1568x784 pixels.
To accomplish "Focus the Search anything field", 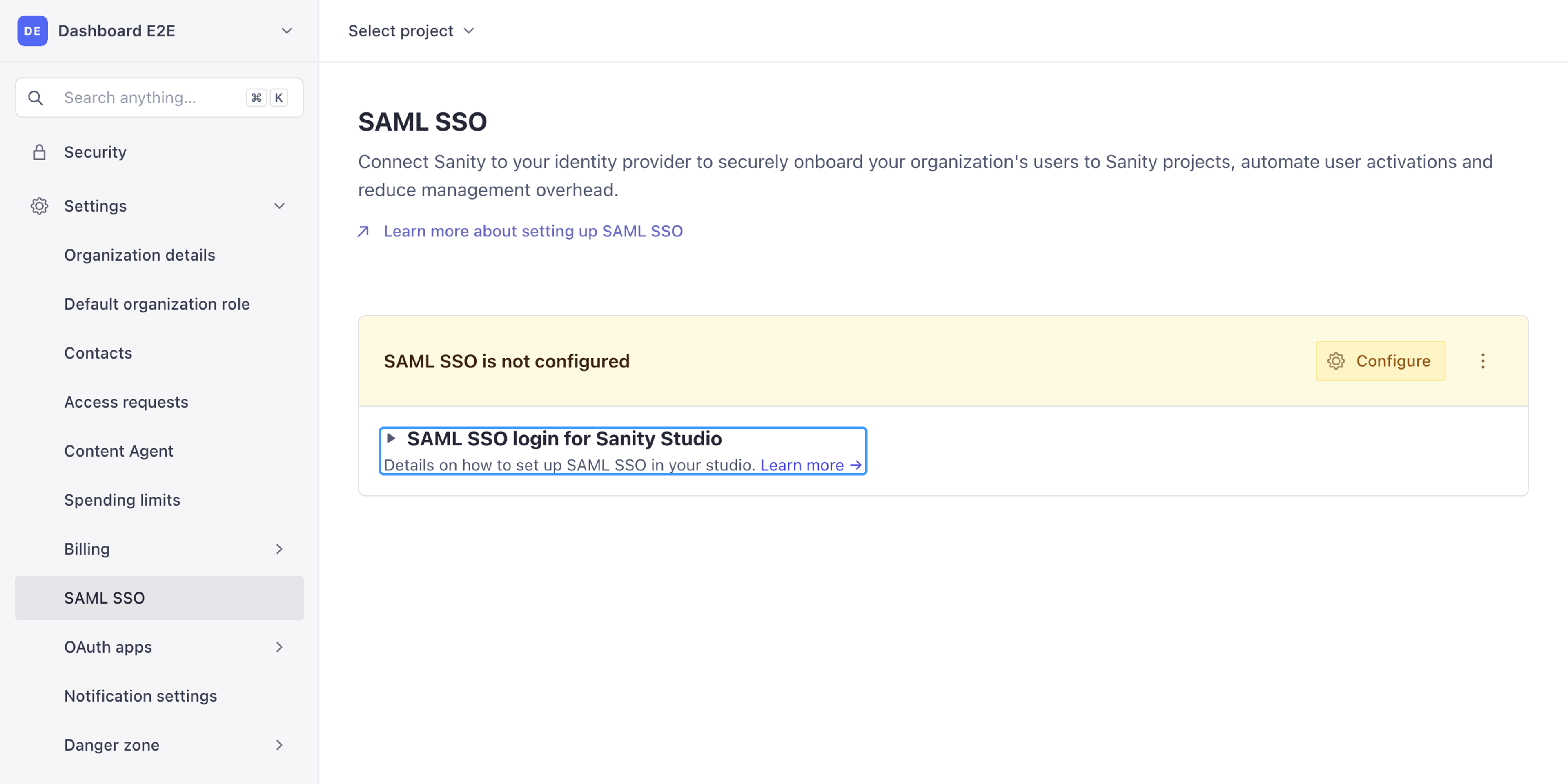I will tap(160, 98).
